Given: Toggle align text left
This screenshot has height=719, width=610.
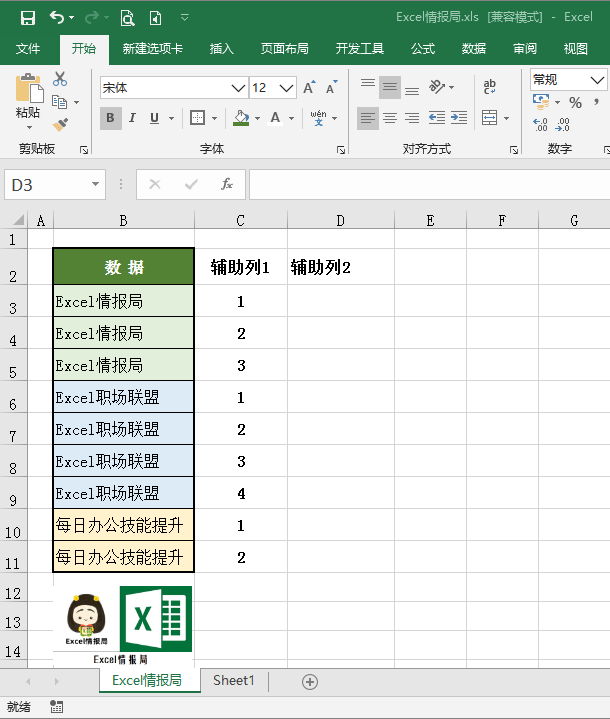Looking at the screenshot, I should pyautogui.click(x=368, y=118).
